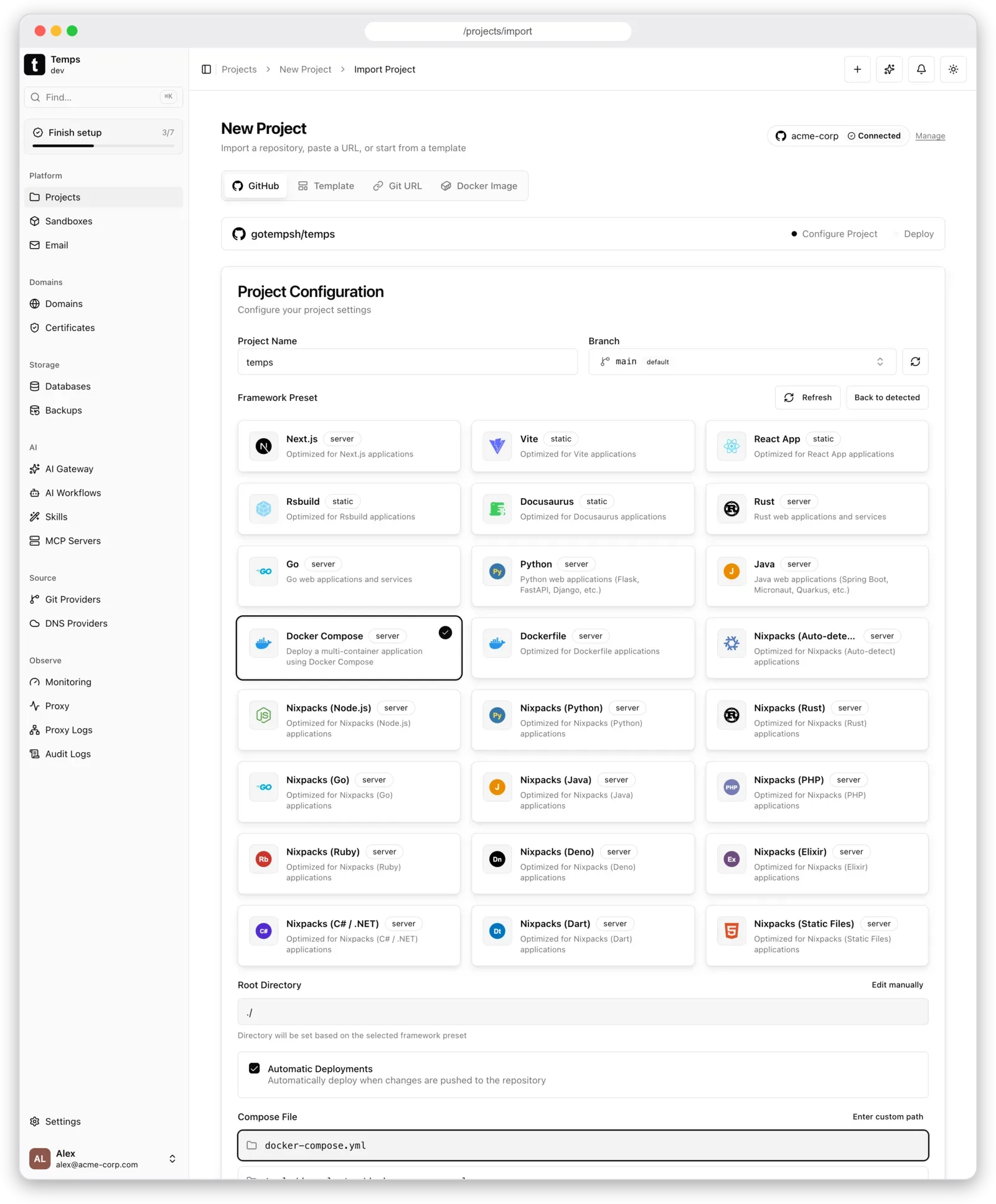996x1204 pixels.
Task: Select the Next.js framework preset
Action: 349,446
